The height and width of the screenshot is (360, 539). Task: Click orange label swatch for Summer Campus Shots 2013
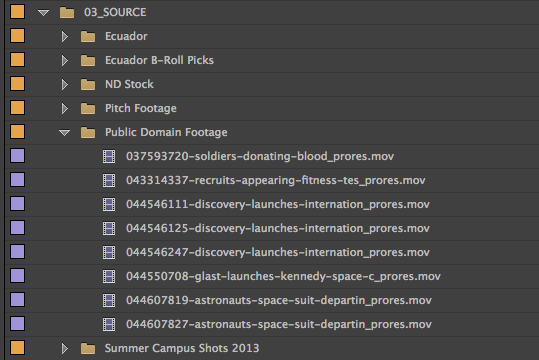18,347
